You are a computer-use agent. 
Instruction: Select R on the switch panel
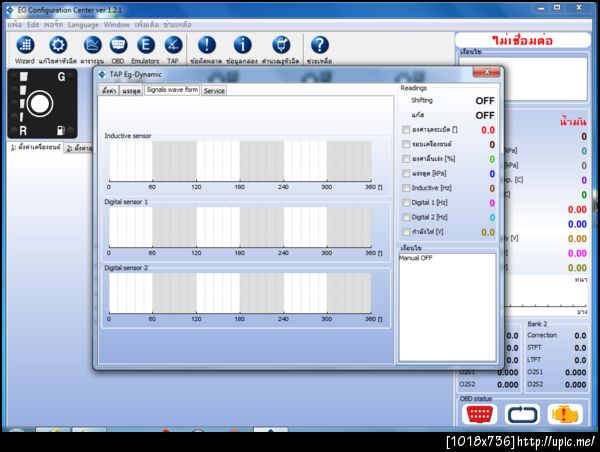pyautogui.click(x=23, y=131)
